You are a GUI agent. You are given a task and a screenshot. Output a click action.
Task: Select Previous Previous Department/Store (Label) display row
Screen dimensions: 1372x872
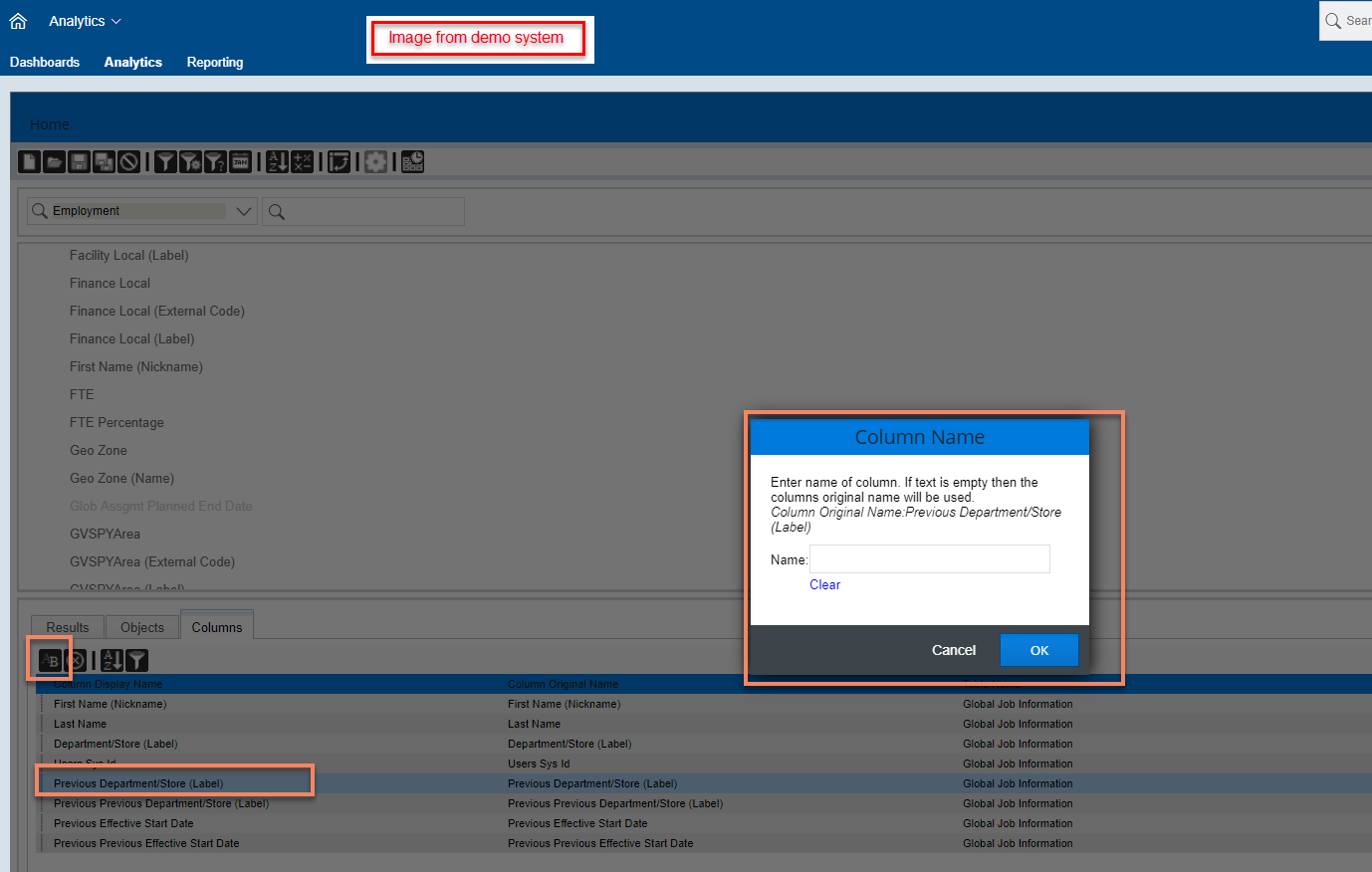click(x=161, y=803)
